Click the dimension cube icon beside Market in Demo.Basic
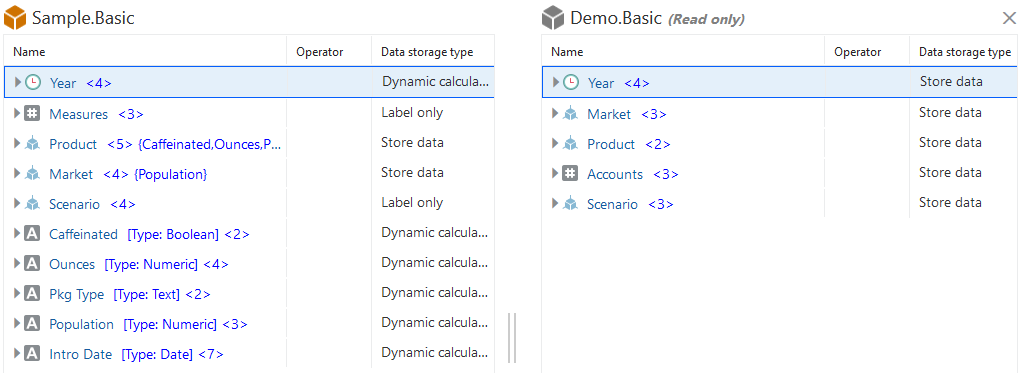Image resolution: width=1026 pixels, height=373 pixels. pyautogui.click(x=571, y=113)
